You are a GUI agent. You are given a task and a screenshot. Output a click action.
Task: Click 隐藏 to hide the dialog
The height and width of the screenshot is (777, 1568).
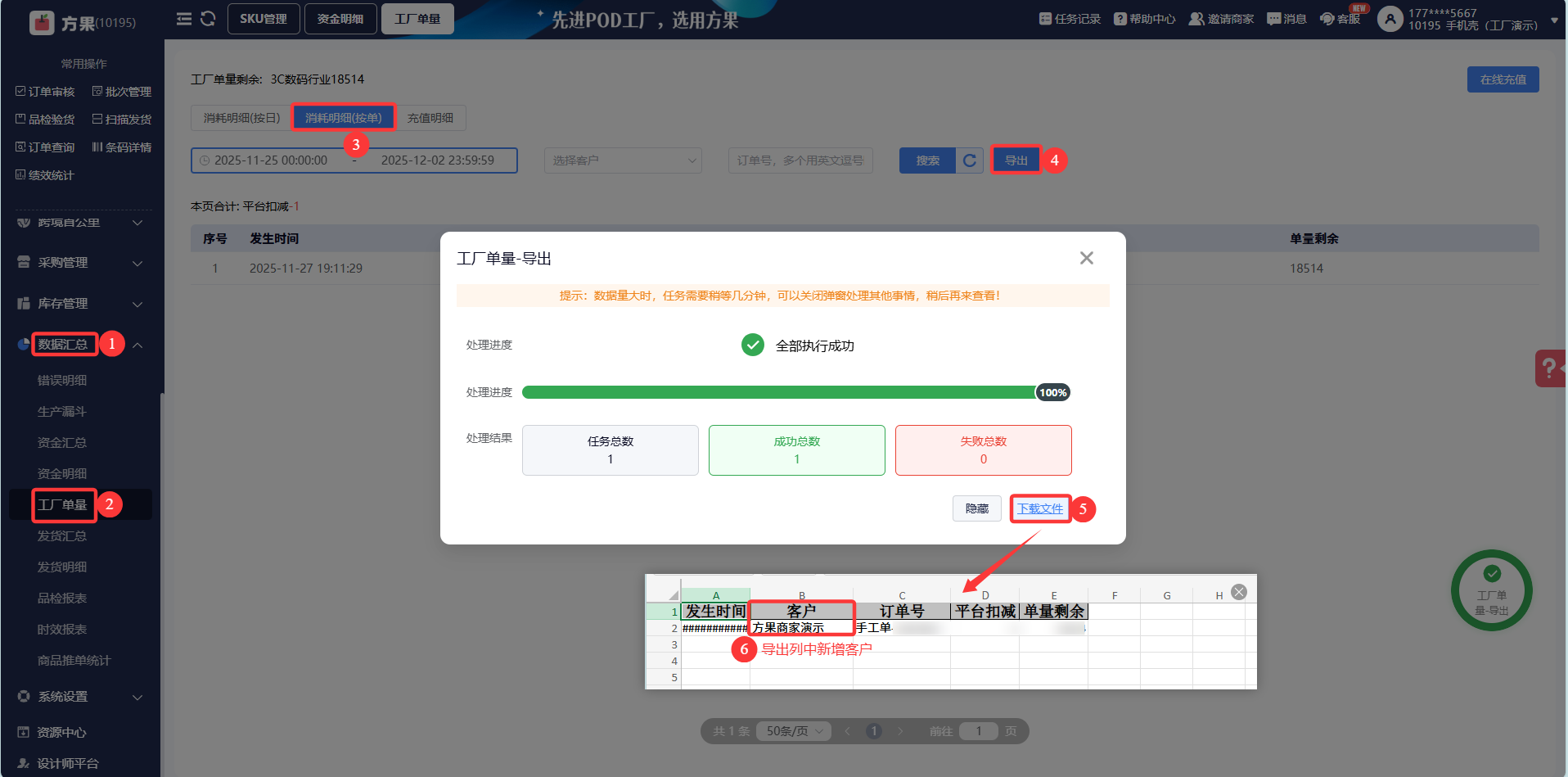pyautogui.click(x=977, y=508)
